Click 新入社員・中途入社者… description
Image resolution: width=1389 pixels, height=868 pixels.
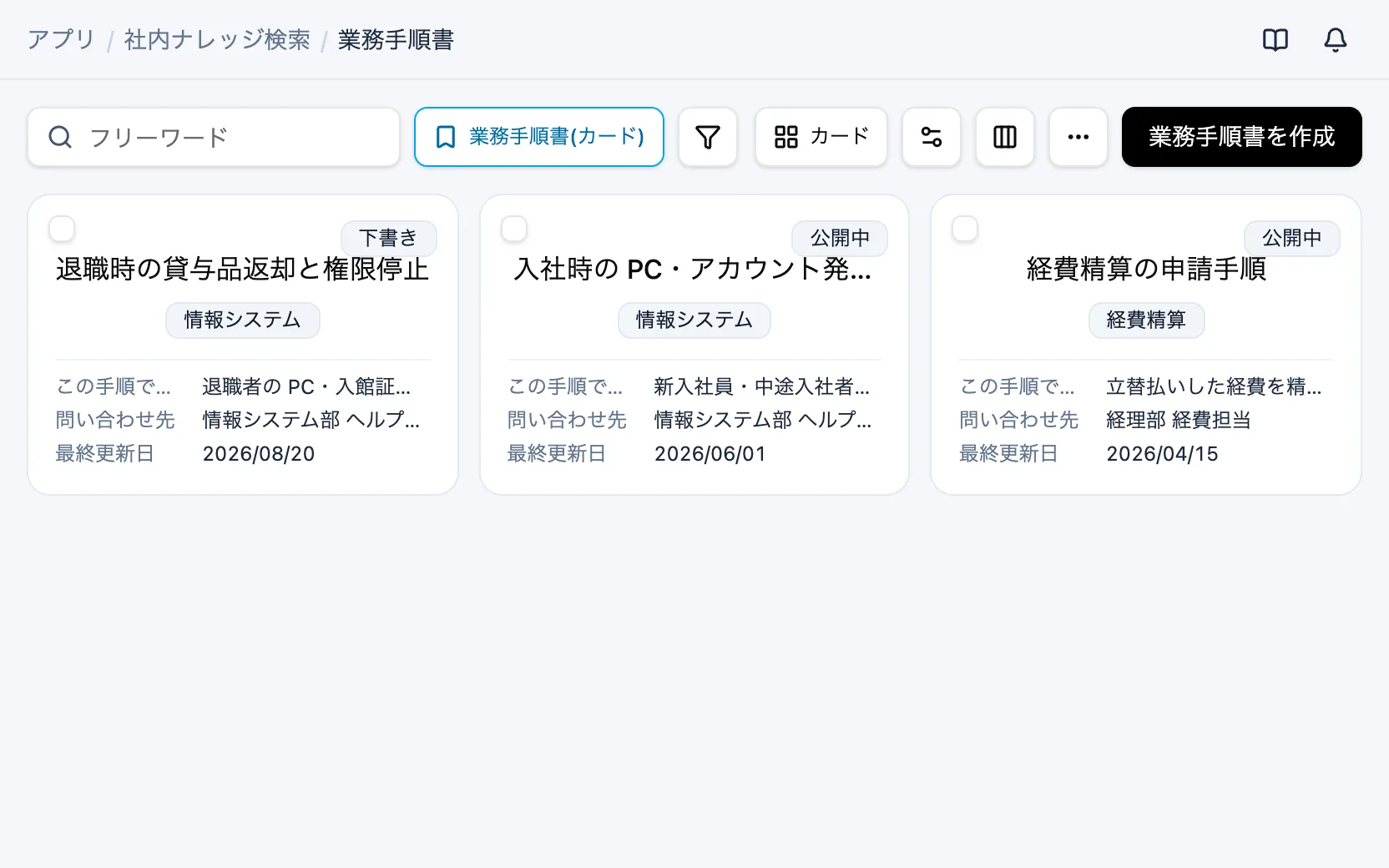pyautogui.click(x=762, y=387)
